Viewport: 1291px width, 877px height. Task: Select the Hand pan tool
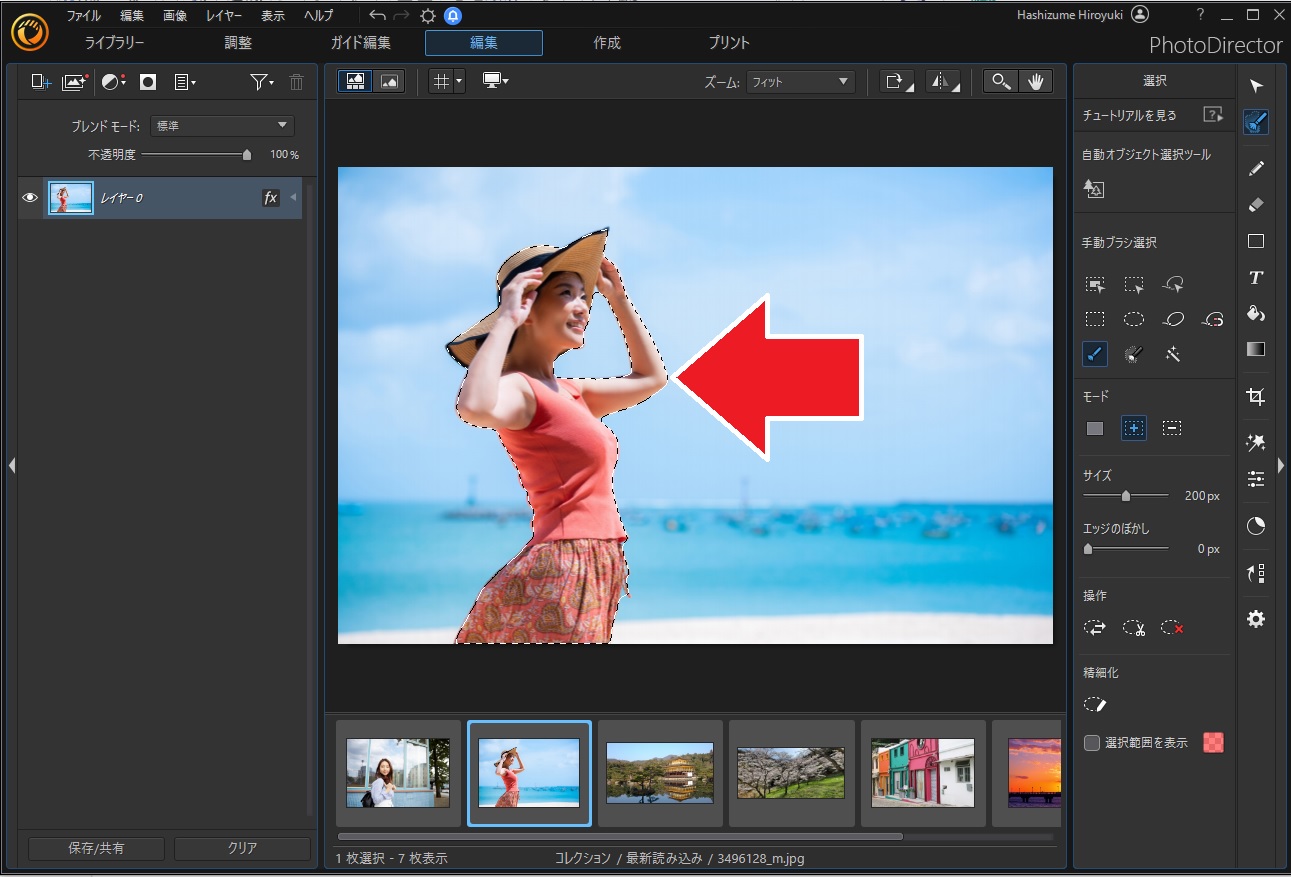point(1036,82)
